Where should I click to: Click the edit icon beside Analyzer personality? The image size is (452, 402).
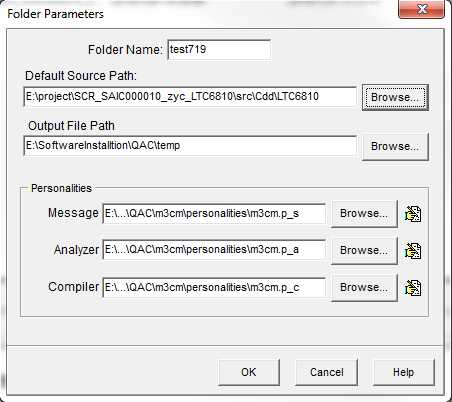[413, 251]
